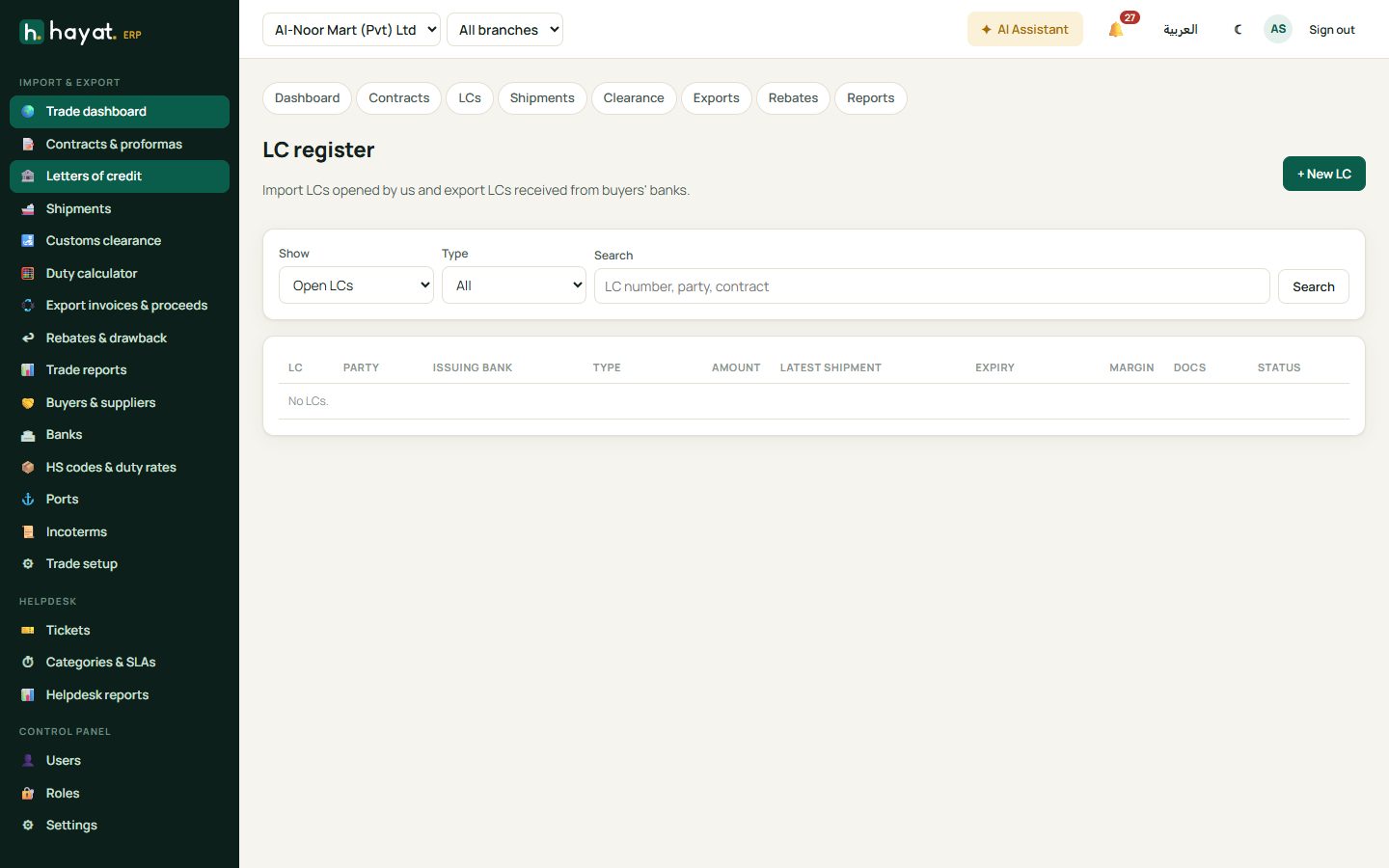The image size is (1389, 868).
Task: Open the Reports tab
Action: point(871,98)
